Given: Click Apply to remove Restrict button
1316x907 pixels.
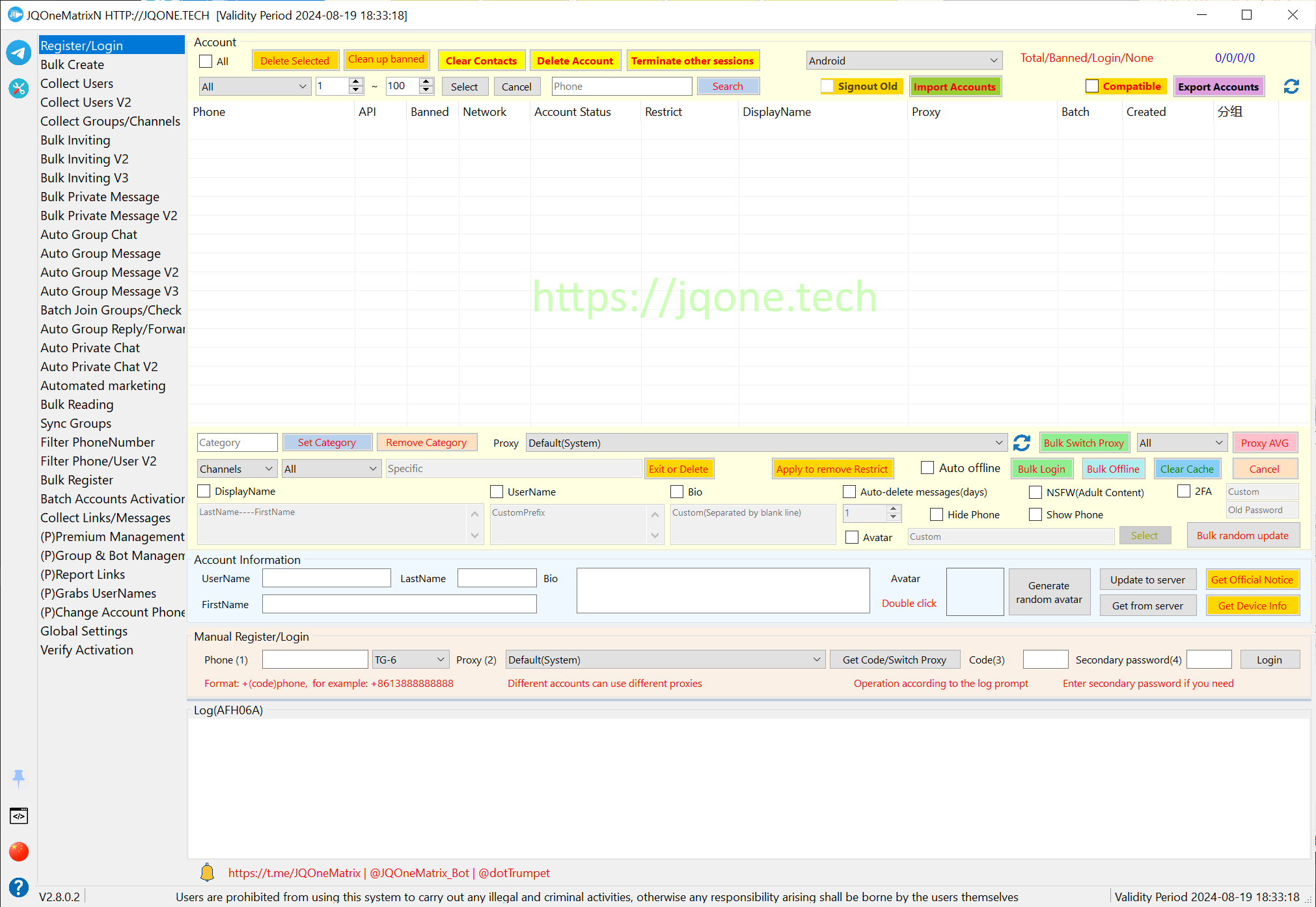Looking at the screenshot, I should click(x=832, y=469).
